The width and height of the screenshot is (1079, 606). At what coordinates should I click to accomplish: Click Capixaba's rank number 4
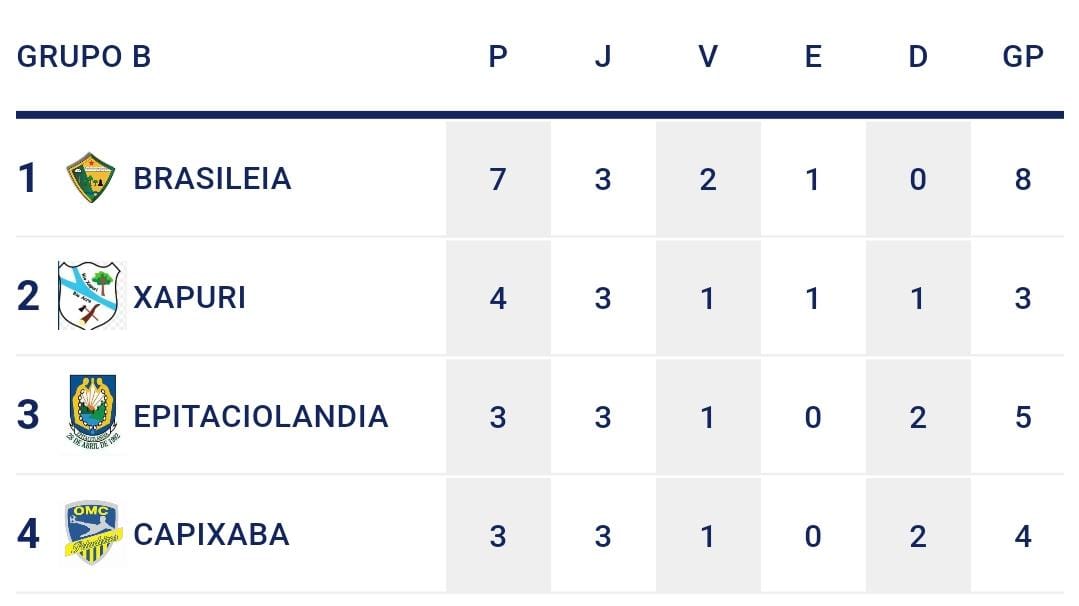(29, 534)
